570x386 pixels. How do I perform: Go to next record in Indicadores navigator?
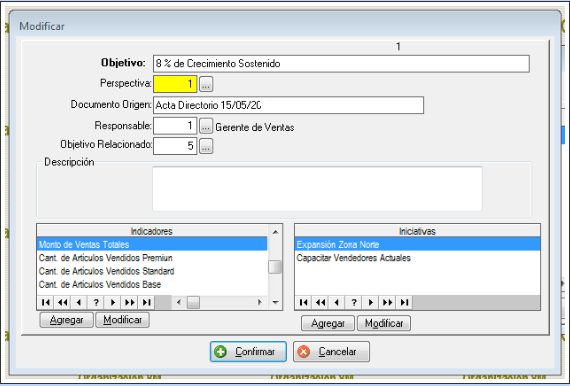pyautogui.click(x=113, y=302)
